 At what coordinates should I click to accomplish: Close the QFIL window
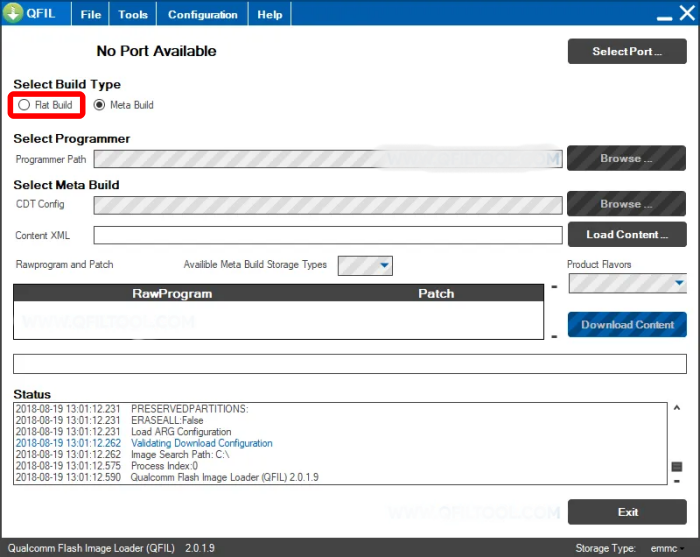[687, 12]
